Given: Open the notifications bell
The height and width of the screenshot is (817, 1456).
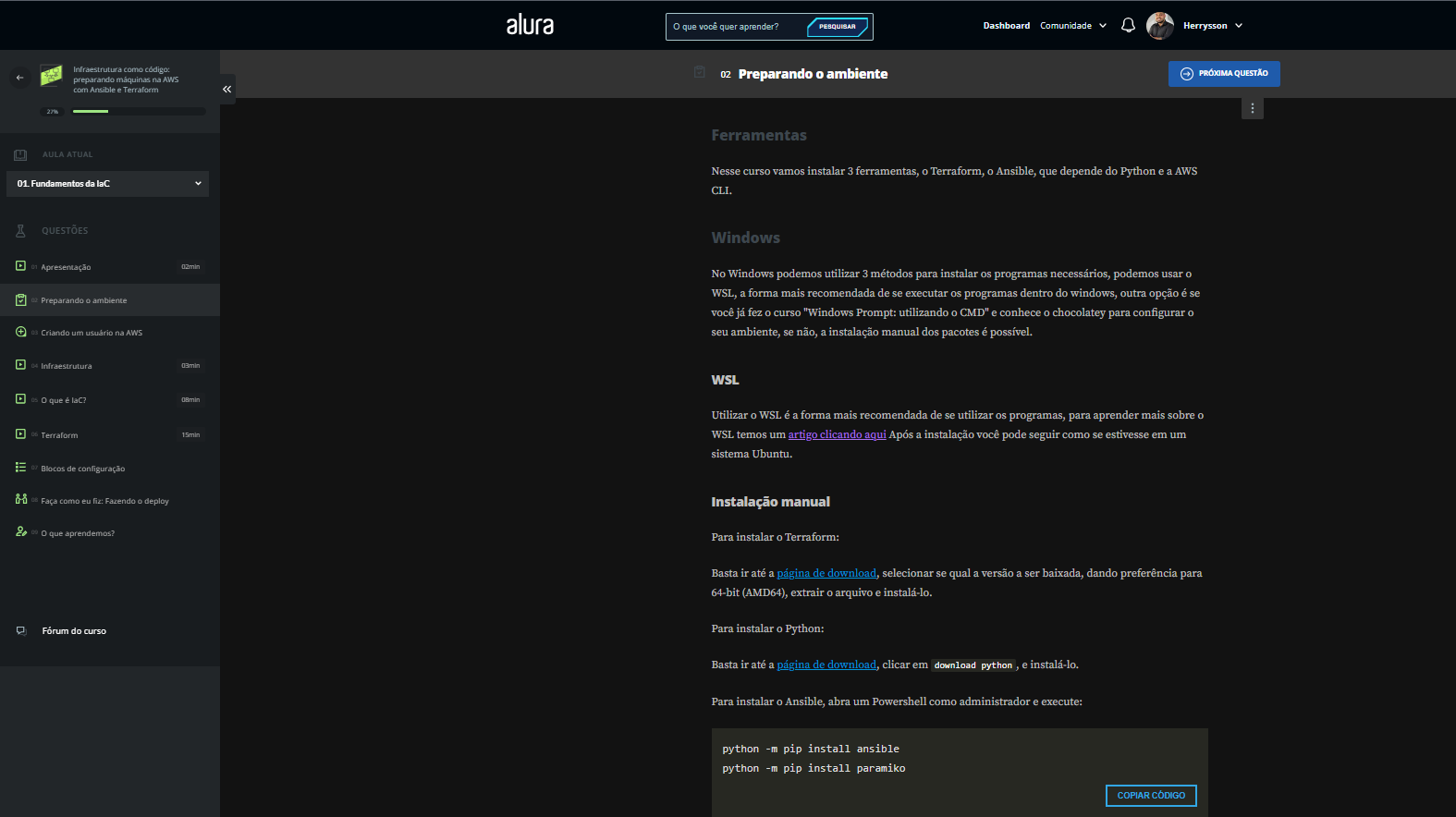Looking at the screenshot, I should 1128,26.
